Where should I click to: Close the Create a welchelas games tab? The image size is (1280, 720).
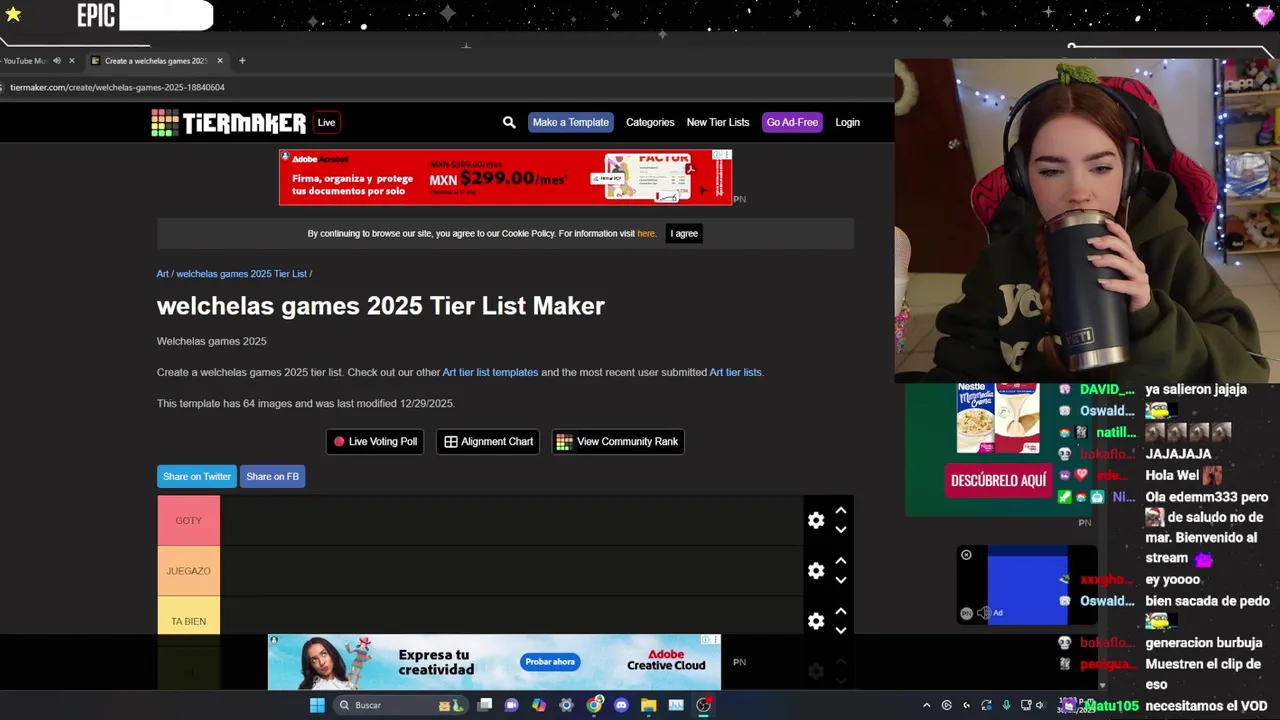tap(220, 60)
